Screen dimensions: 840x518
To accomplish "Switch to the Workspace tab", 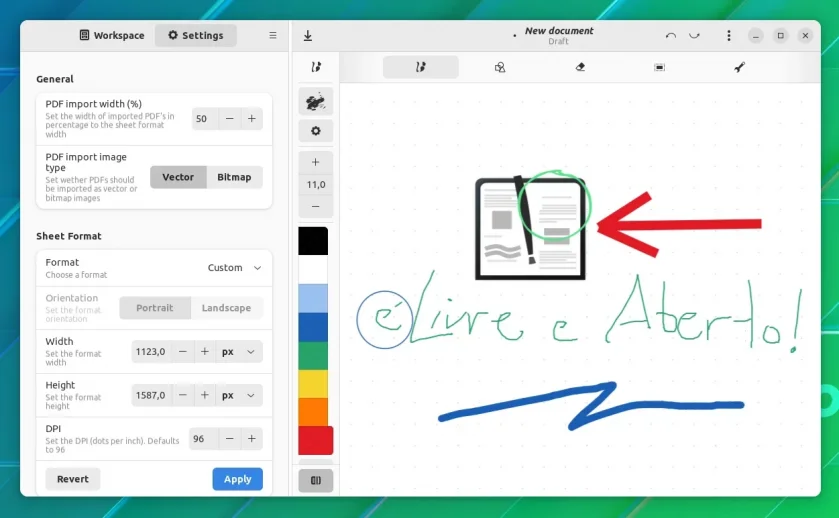I will pyautogui.click(x=112, y=35).
